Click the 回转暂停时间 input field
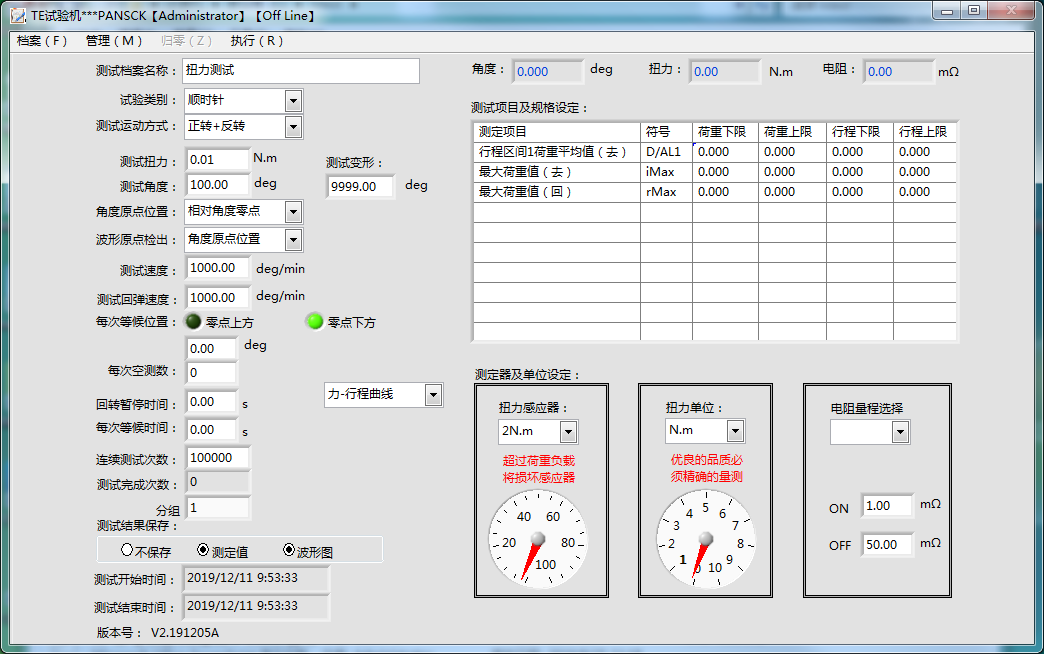 [x=211, y=402]
